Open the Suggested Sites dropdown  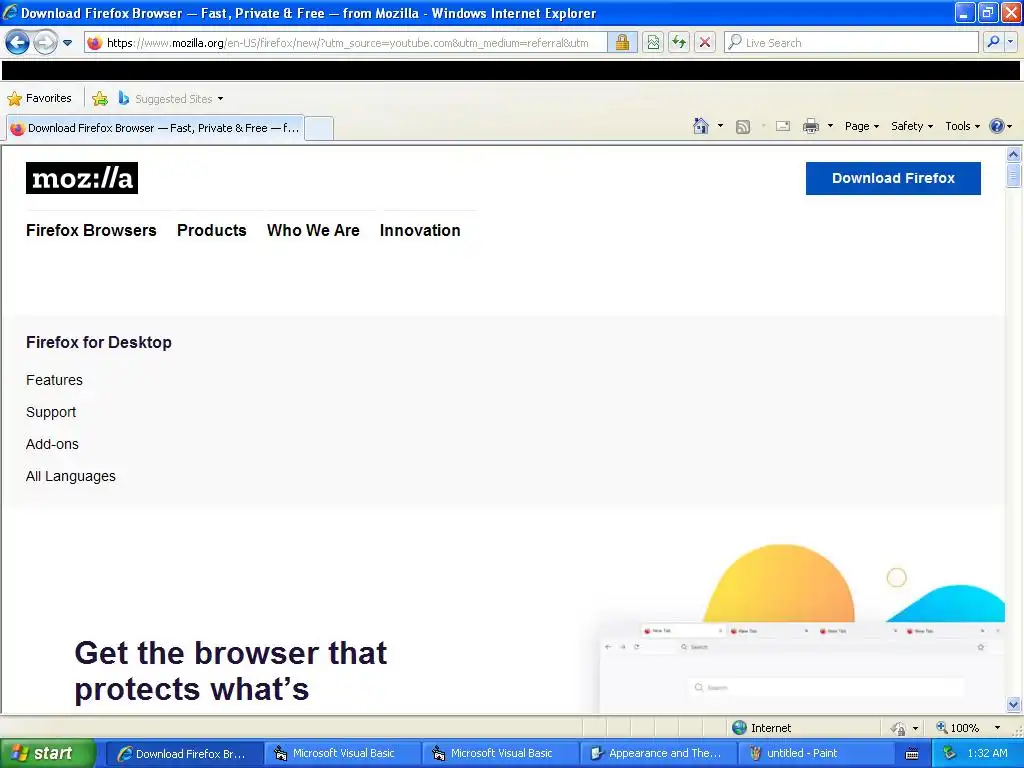[171, 99]
